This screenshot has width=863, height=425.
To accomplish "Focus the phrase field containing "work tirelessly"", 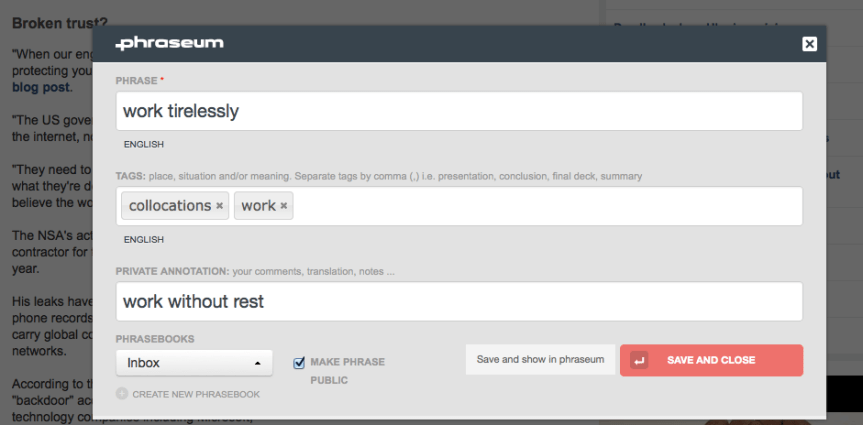I will 460,111.
